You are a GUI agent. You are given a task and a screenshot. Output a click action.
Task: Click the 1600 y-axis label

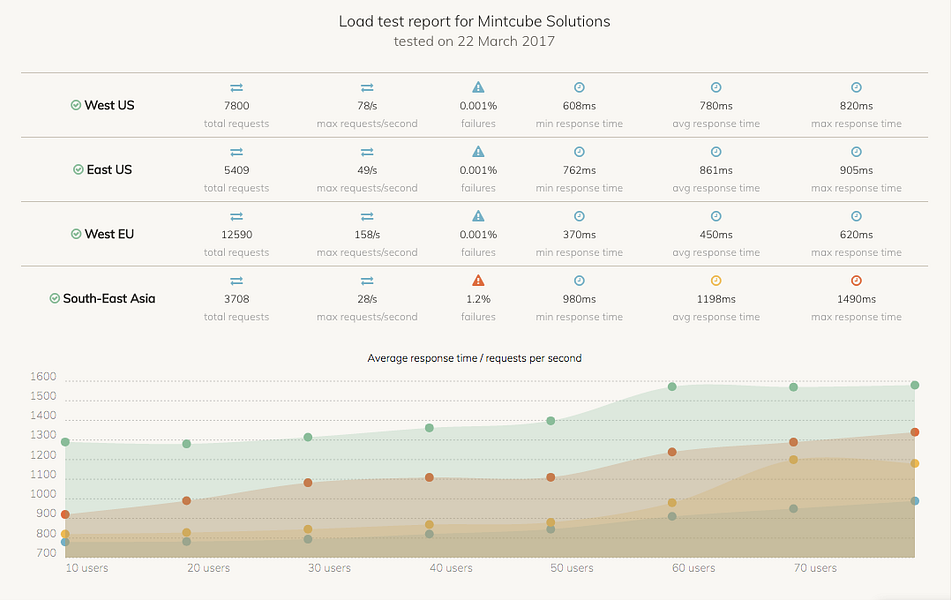(43, 376)
